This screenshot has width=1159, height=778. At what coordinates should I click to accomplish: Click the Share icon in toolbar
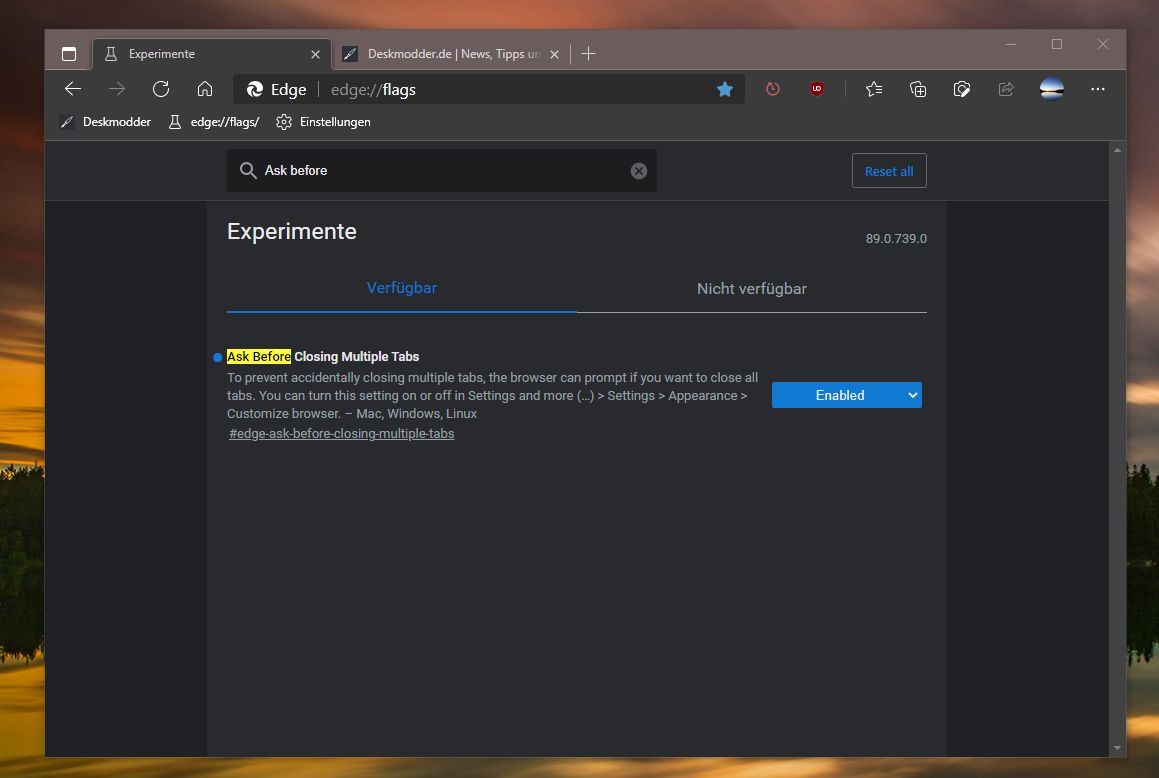[x=1006, y=89]
